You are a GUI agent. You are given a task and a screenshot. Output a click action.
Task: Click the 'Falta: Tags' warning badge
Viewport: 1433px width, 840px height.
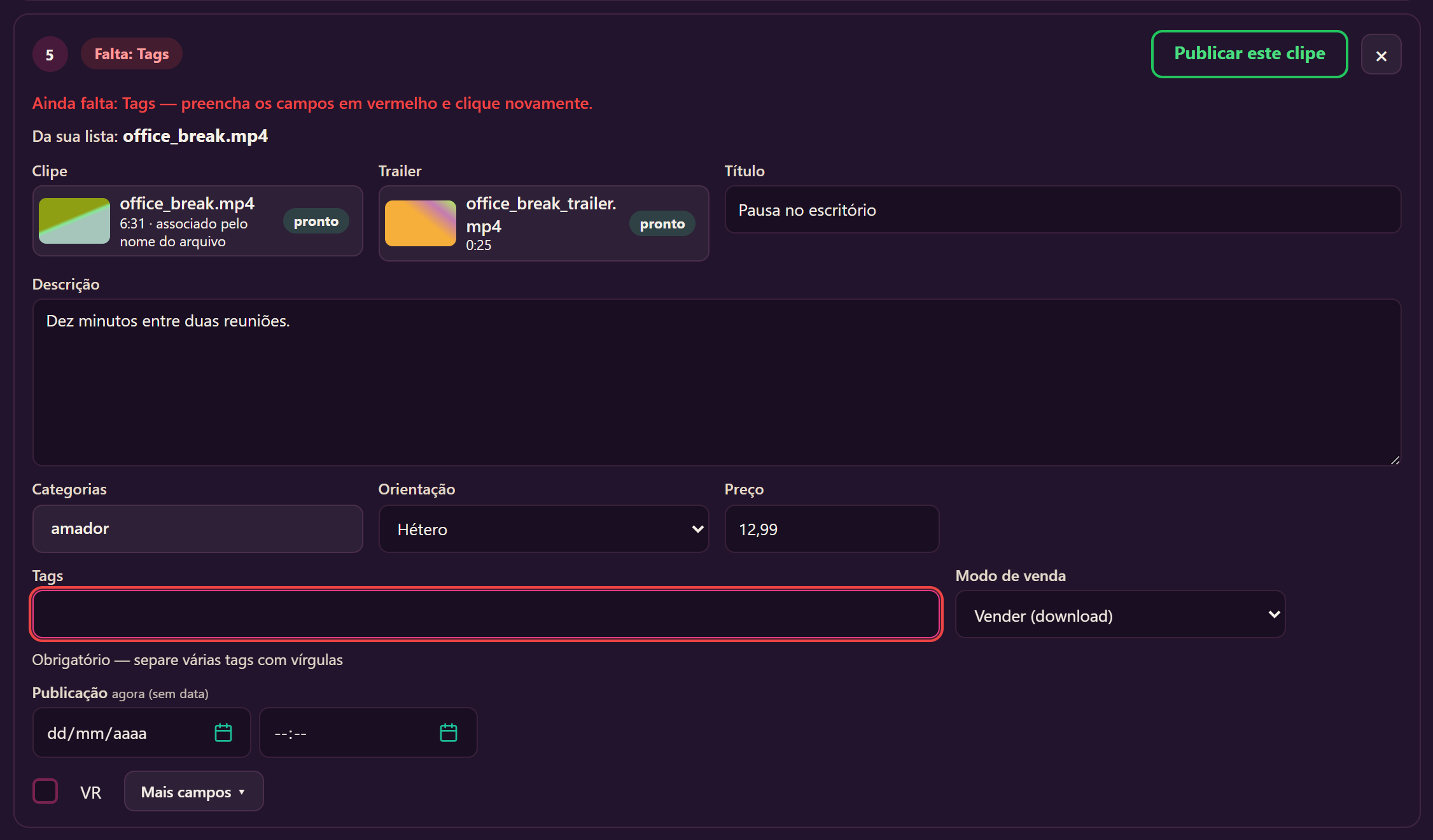132,54
